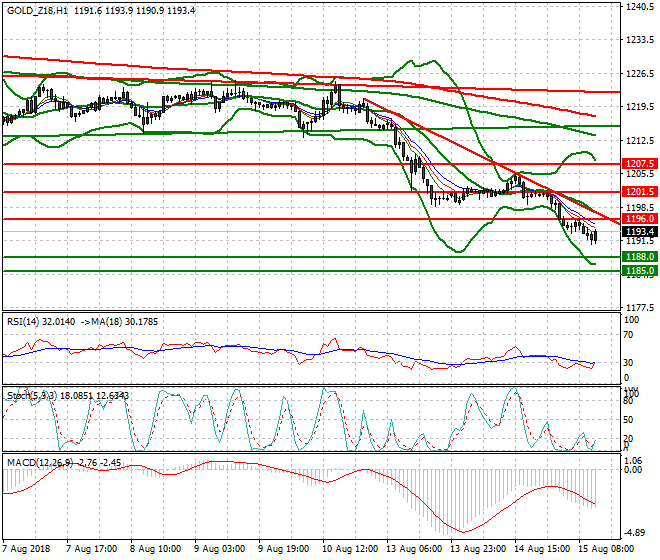Click the 1177.5 price axis value
Image resolution: width=660 pixels, height=560 pixels.
point(640,307)
